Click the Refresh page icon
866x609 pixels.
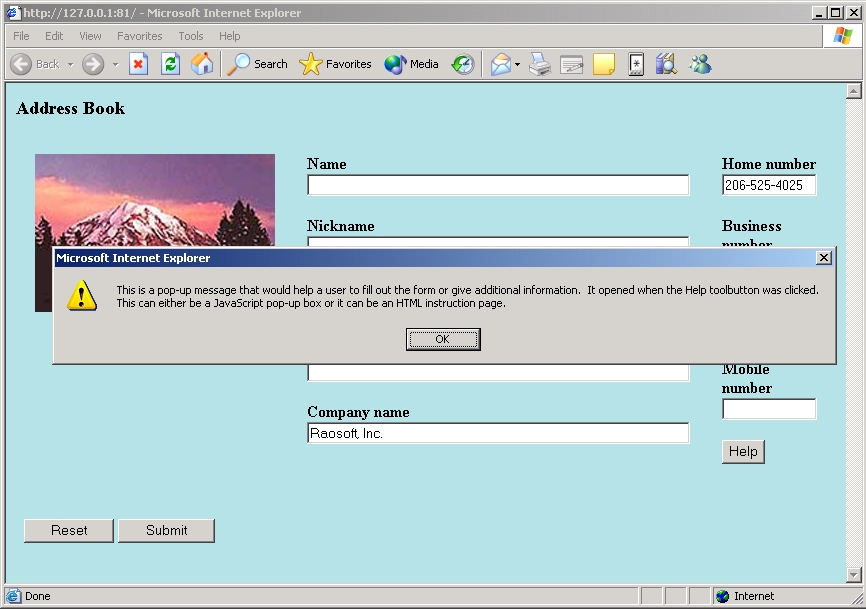tap(171, 64)
